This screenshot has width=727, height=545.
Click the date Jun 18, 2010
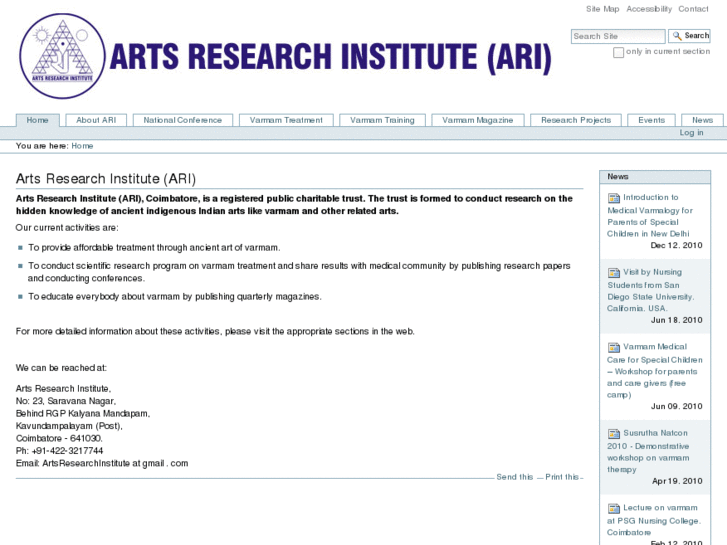pyautogui.click(x=676, y=320)
